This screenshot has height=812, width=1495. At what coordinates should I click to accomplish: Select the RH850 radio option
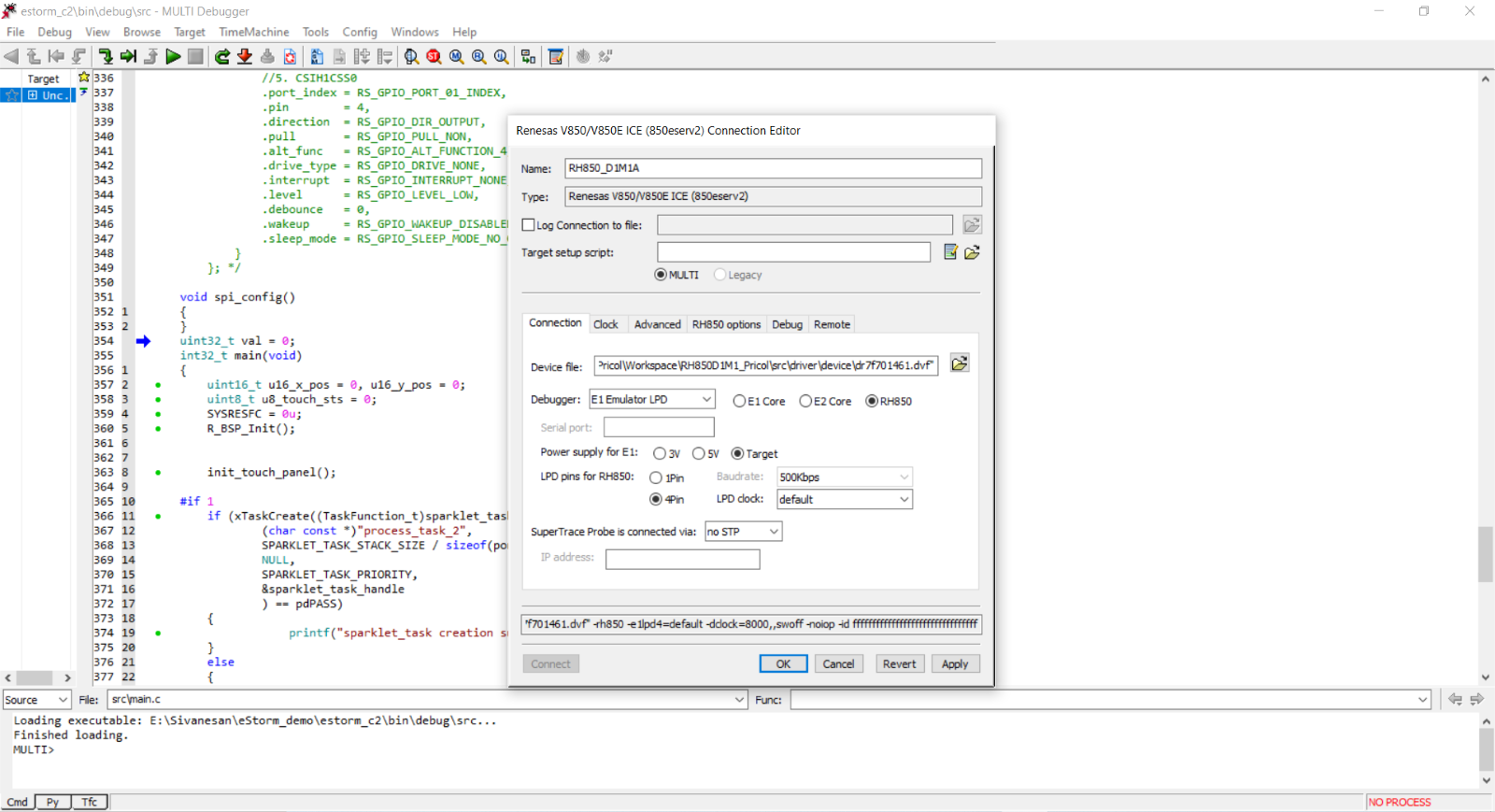click(872, 401)
